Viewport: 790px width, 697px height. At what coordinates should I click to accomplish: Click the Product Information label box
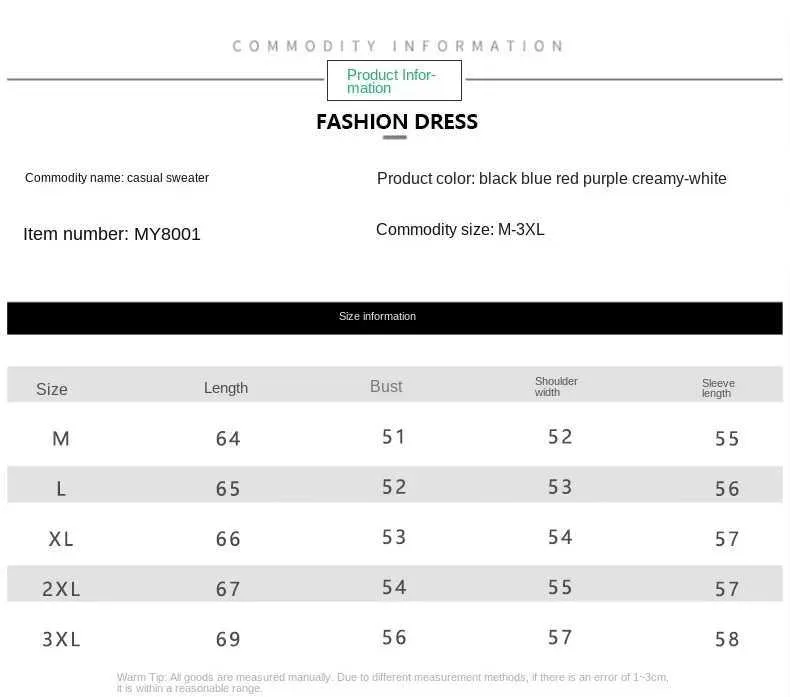pos(394,80)
